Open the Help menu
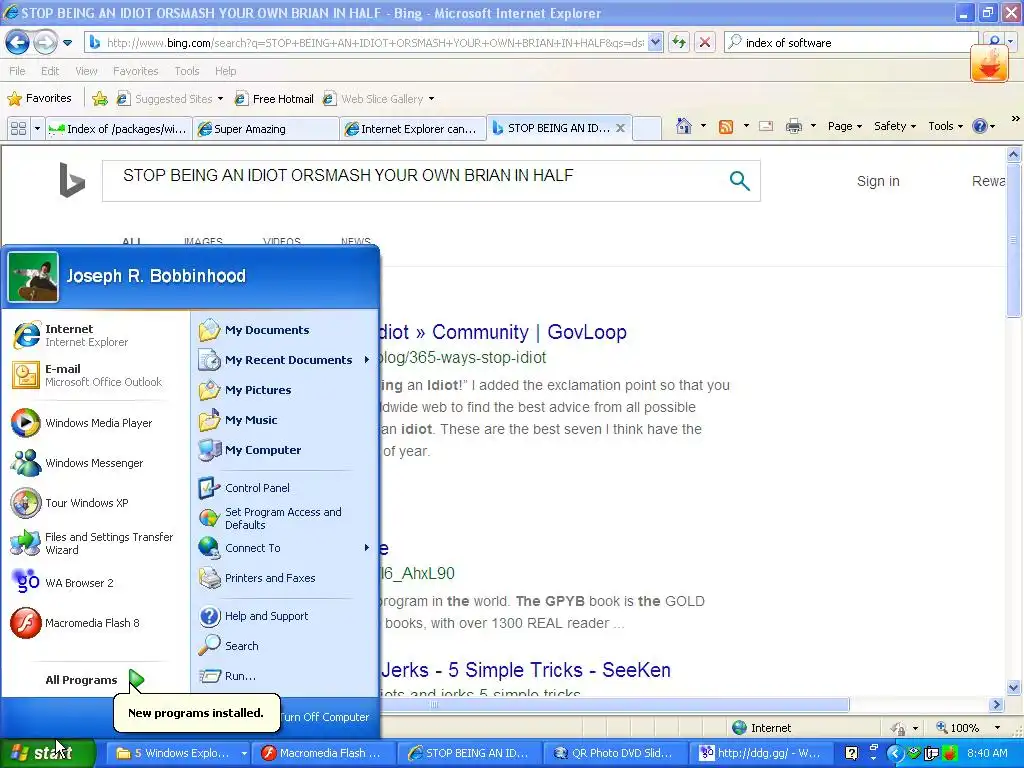 pyautogui.click(x=226, y=71)
